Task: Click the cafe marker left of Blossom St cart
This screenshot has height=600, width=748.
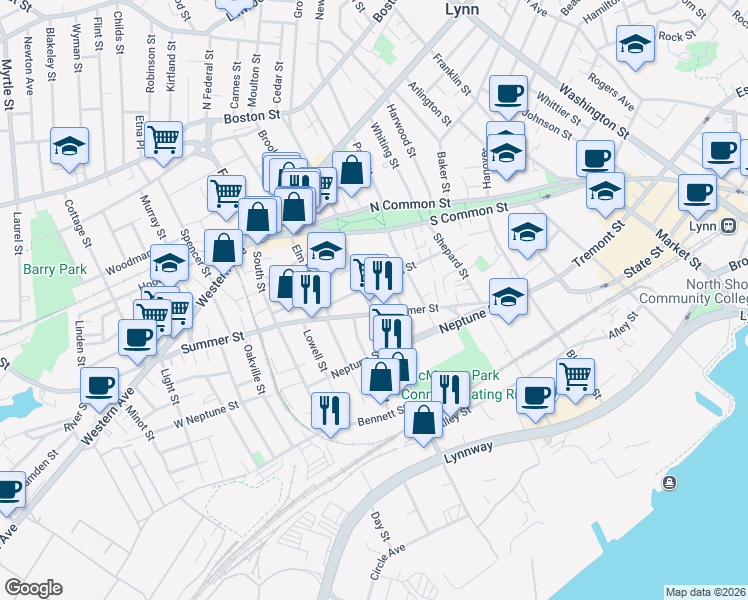Action: (535, 400)
